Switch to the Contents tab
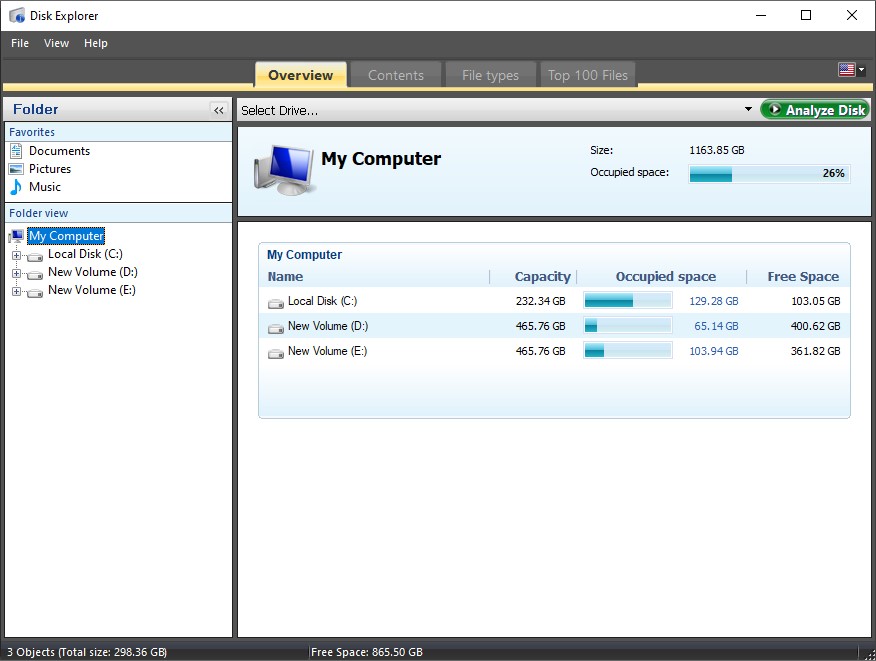The width and height of the screenshot is (876, 661). click(x=395, y=74)
